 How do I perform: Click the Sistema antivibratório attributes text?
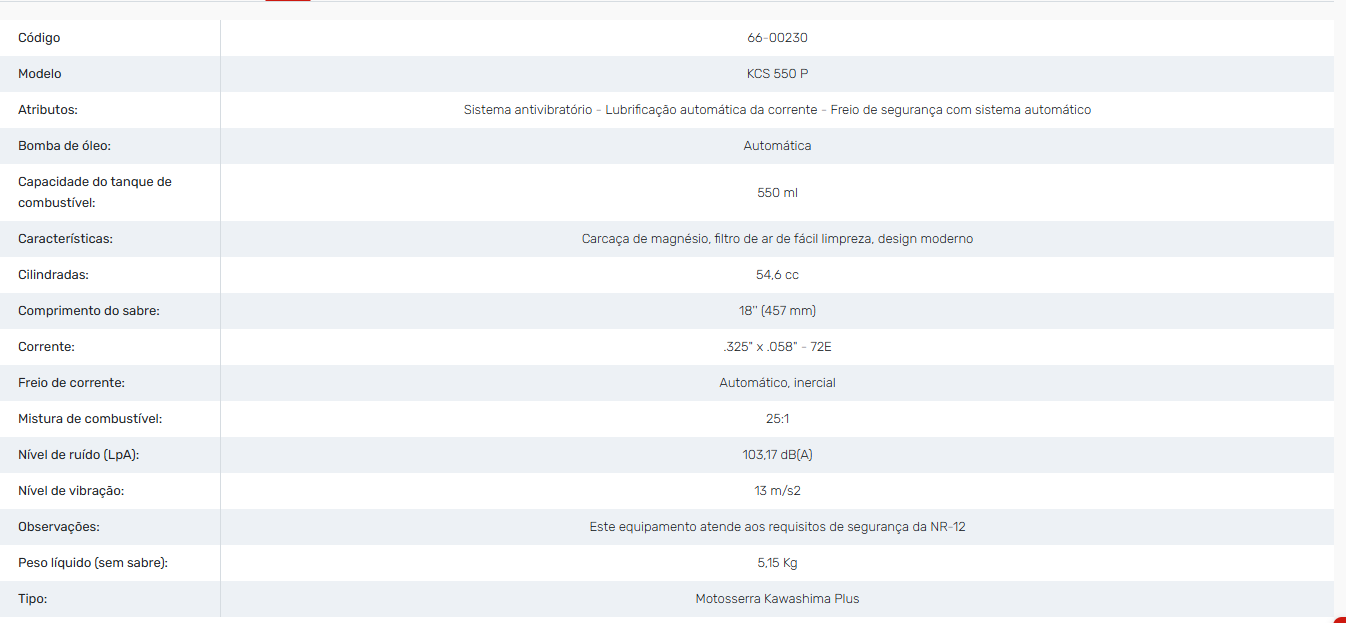tap(777, 110)
